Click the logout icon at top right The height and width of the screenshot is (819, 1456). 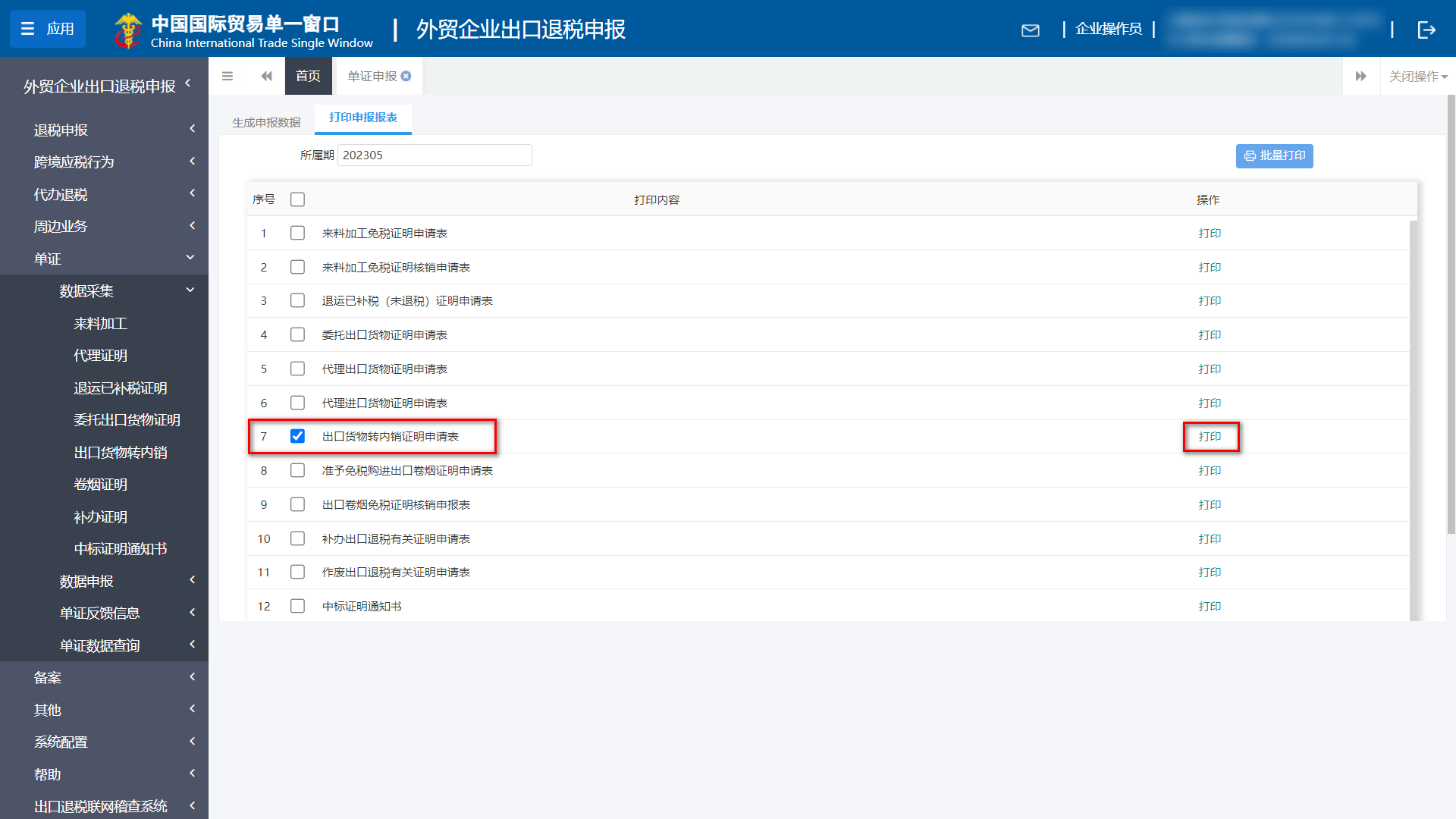[1427, 30]
